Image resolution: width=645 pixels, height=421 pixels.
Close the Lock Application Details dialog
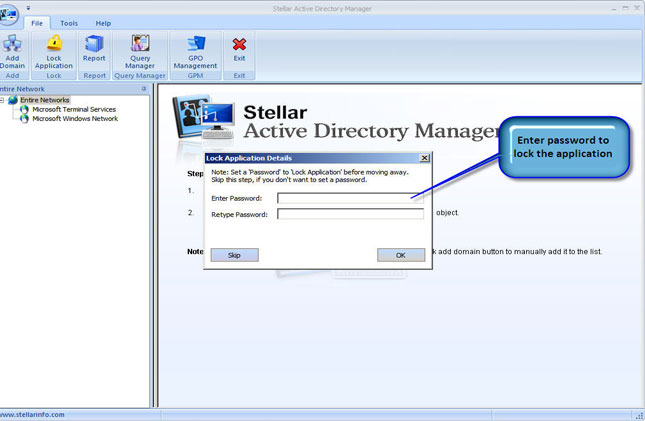pos(424,157)
